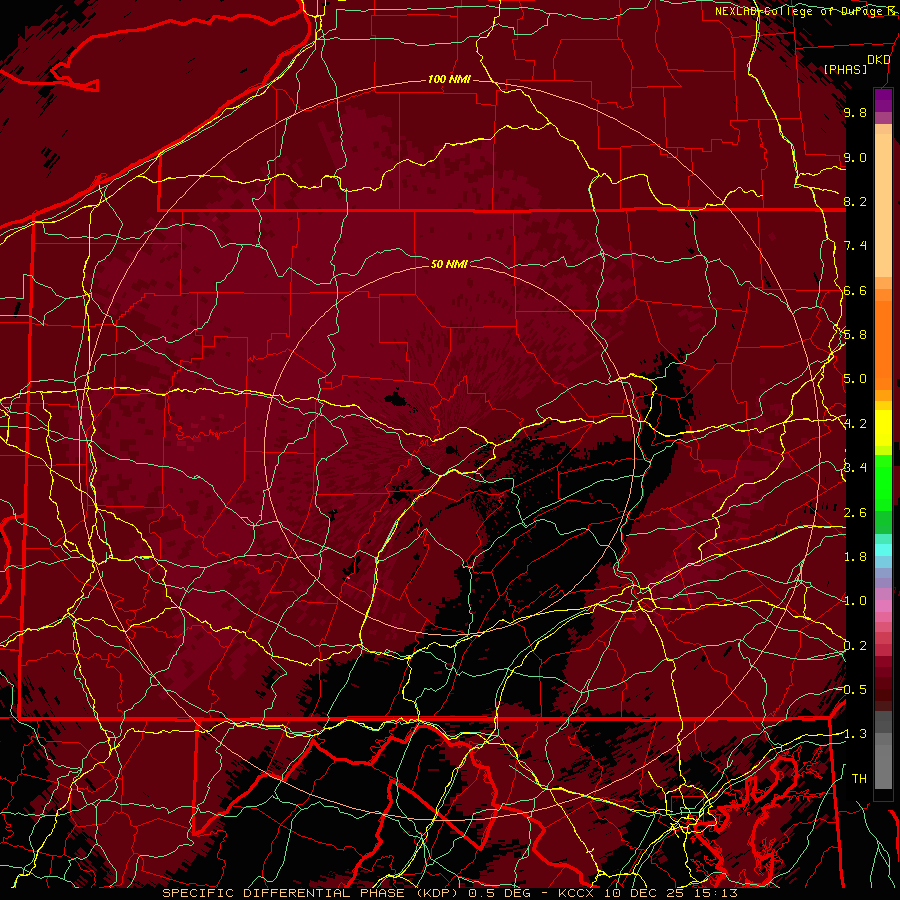Click the 6.6 value on the color scale

(x=855, y=290)
